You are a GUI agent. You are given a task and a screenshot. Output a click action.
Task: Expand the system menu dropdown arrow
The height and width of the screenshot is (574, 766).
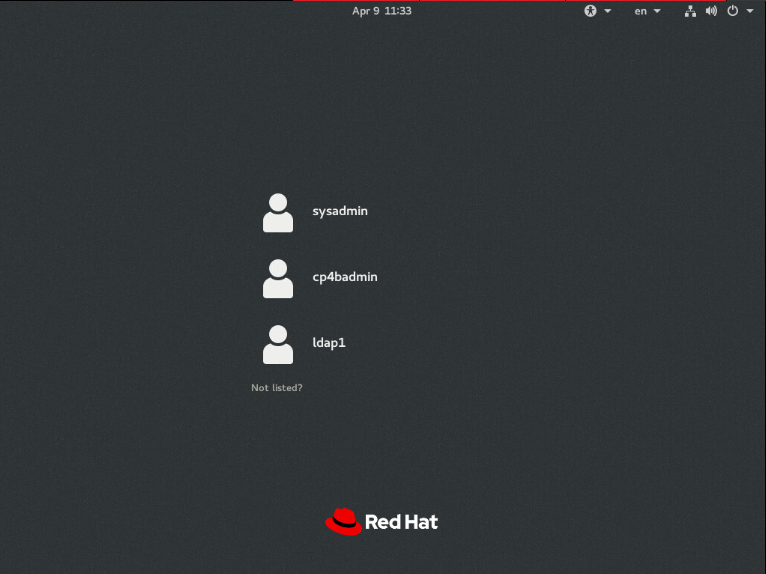pos(750,11)
